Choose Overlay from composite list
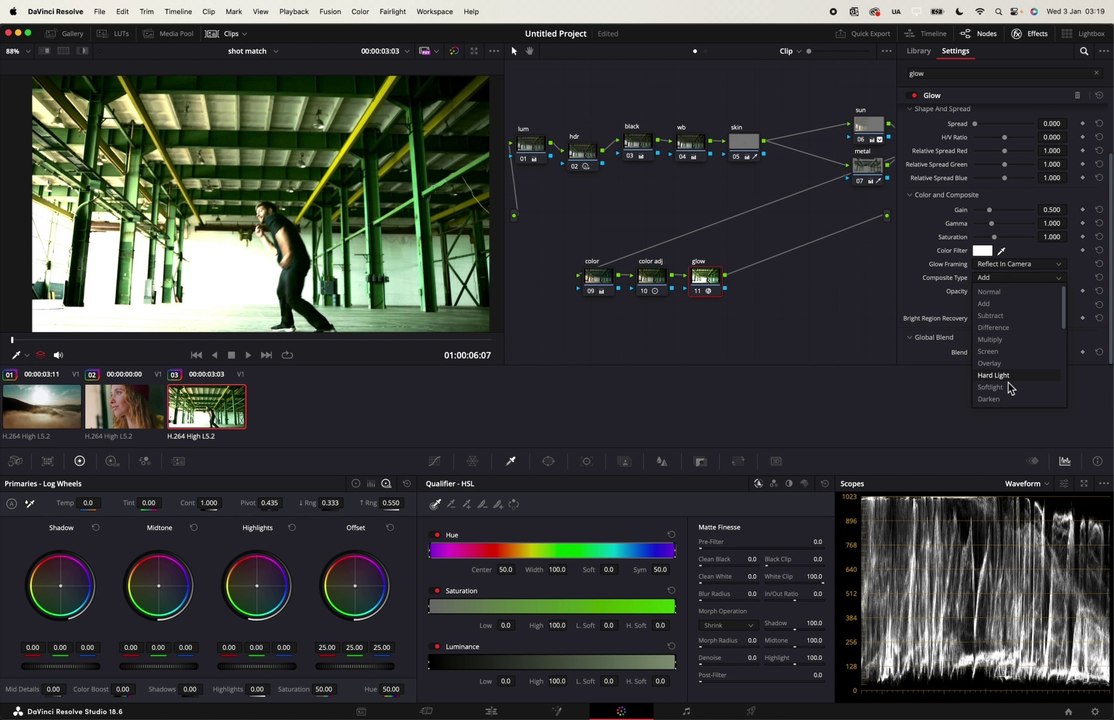 point(989,363)
